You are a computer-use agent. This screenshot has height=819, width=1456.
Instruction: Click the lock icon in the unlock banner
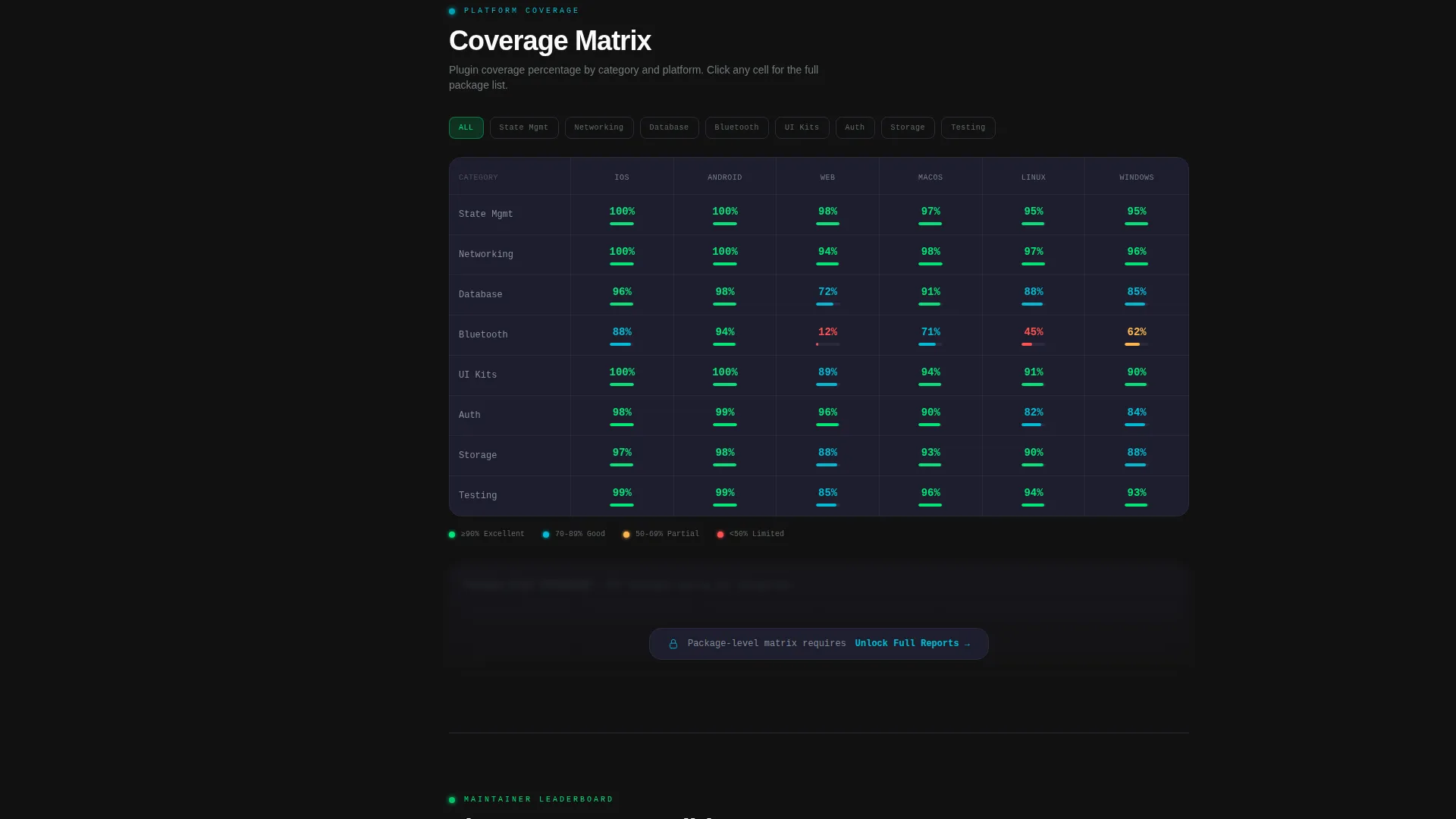[673, 644]
